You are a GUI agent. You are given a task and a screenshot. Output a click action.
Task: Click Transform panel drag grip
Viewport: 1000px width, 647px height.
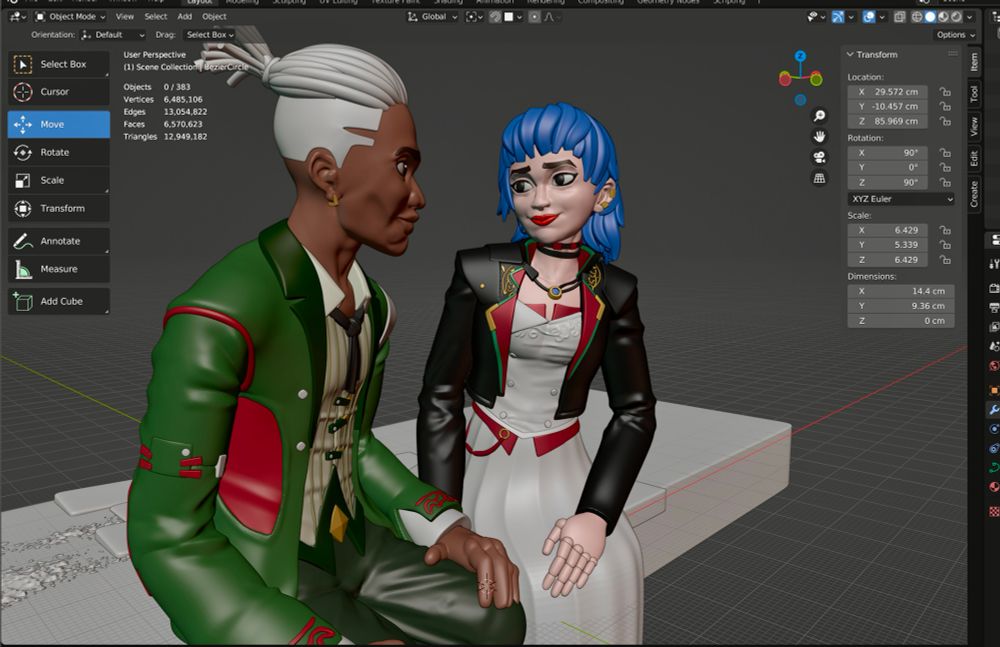click(952, 54)
